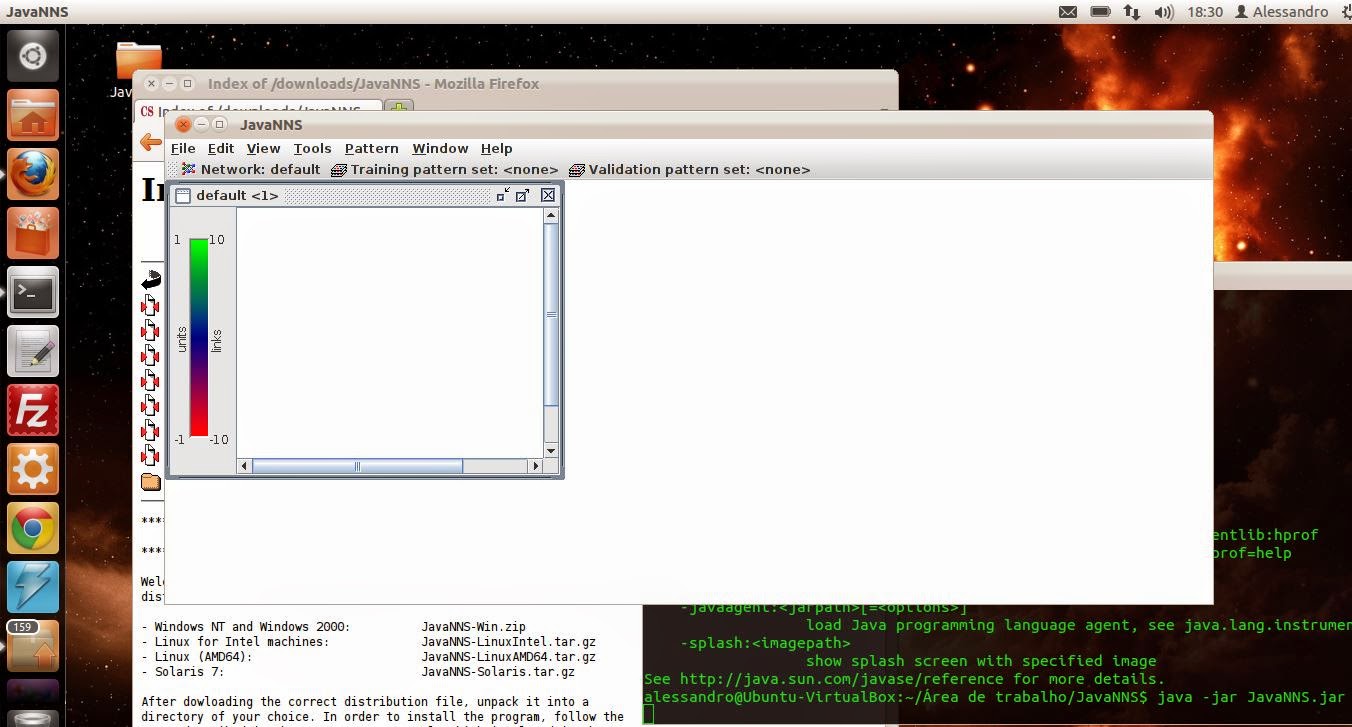Launch Google Chrome from the launcher
This screenshot has height=727, width=1352.
click(x=33, y=529)
